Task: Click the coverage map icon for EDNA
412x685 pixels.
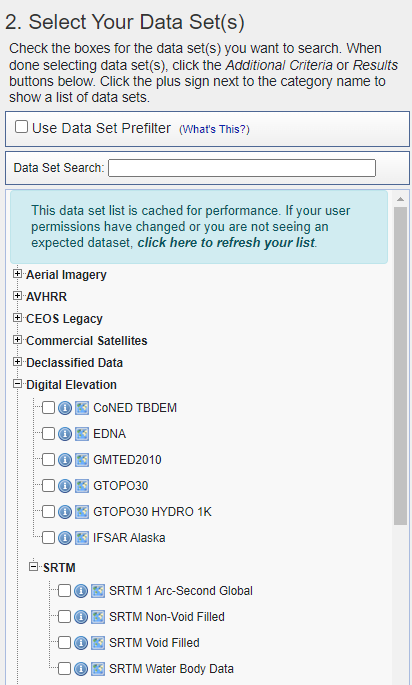Action: tap(82, 434)
